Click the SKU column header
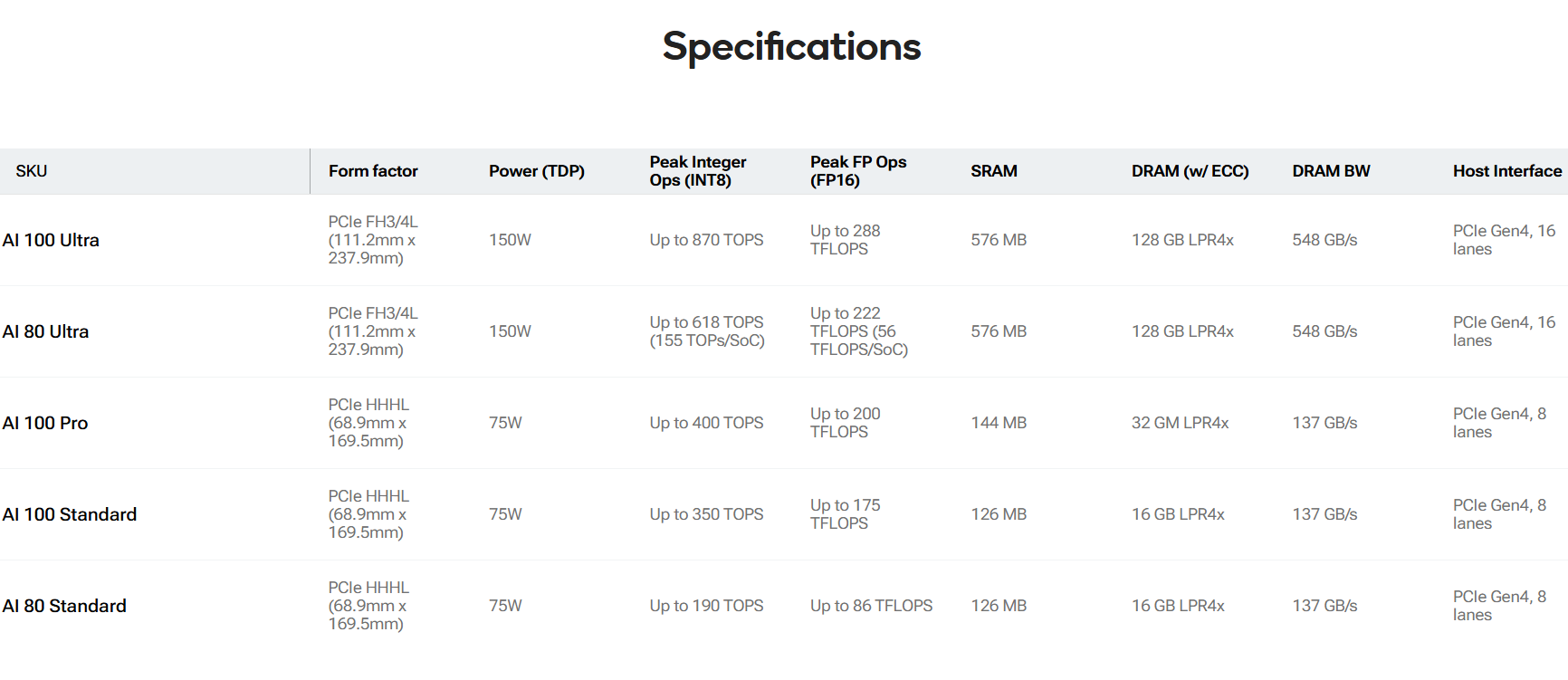Image resolution: width=1568 pixels, height=680 pixels. [32, 171]
